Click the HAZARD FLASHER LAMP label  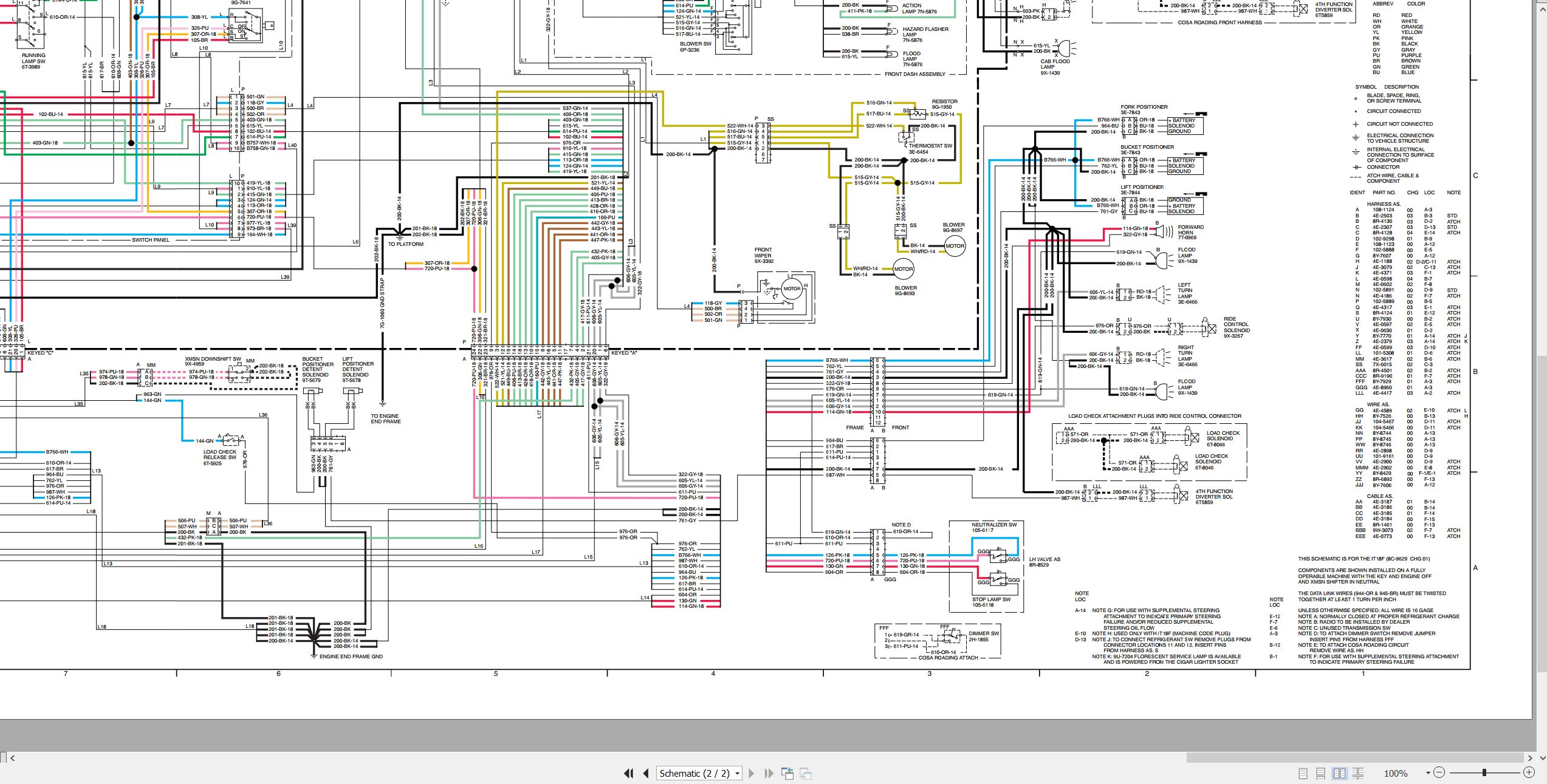(925, 32)
